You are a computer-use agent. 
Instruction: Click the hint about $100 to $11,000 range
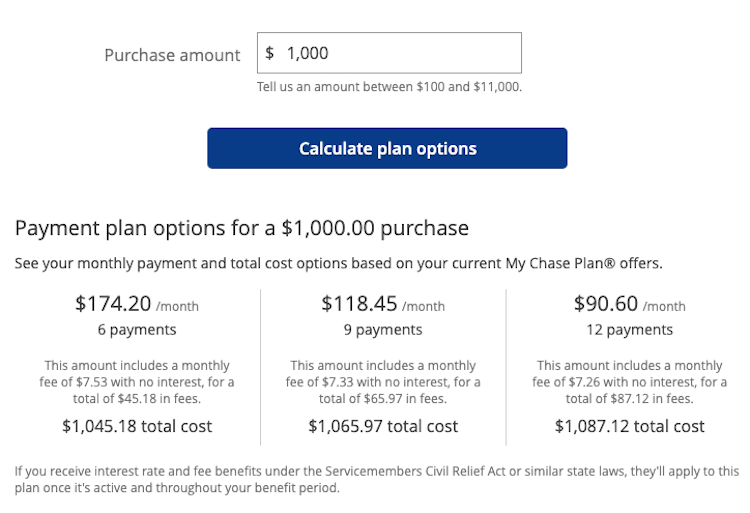pos(389,87)
